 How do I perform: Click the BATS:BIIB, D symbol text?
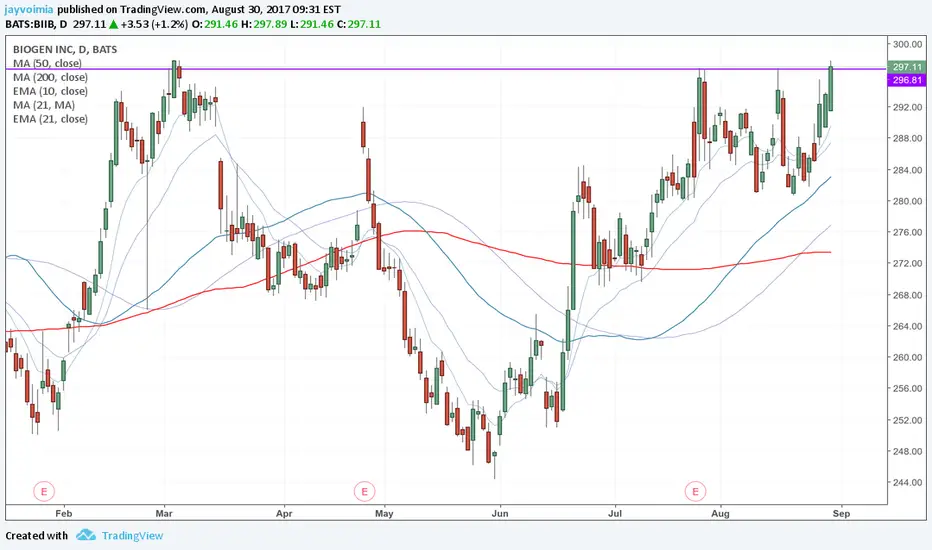[x=36, y=24]
